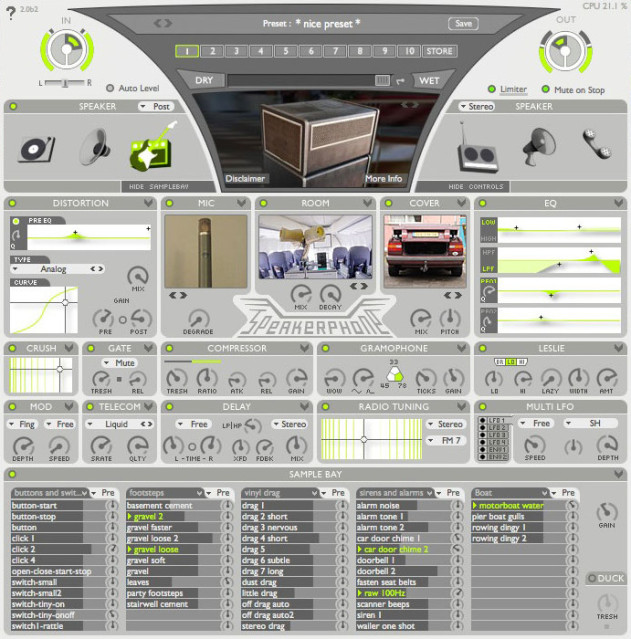631x639 pixels.
Task: Click the distortion MIX knob
Action: [x=138, y=276]
